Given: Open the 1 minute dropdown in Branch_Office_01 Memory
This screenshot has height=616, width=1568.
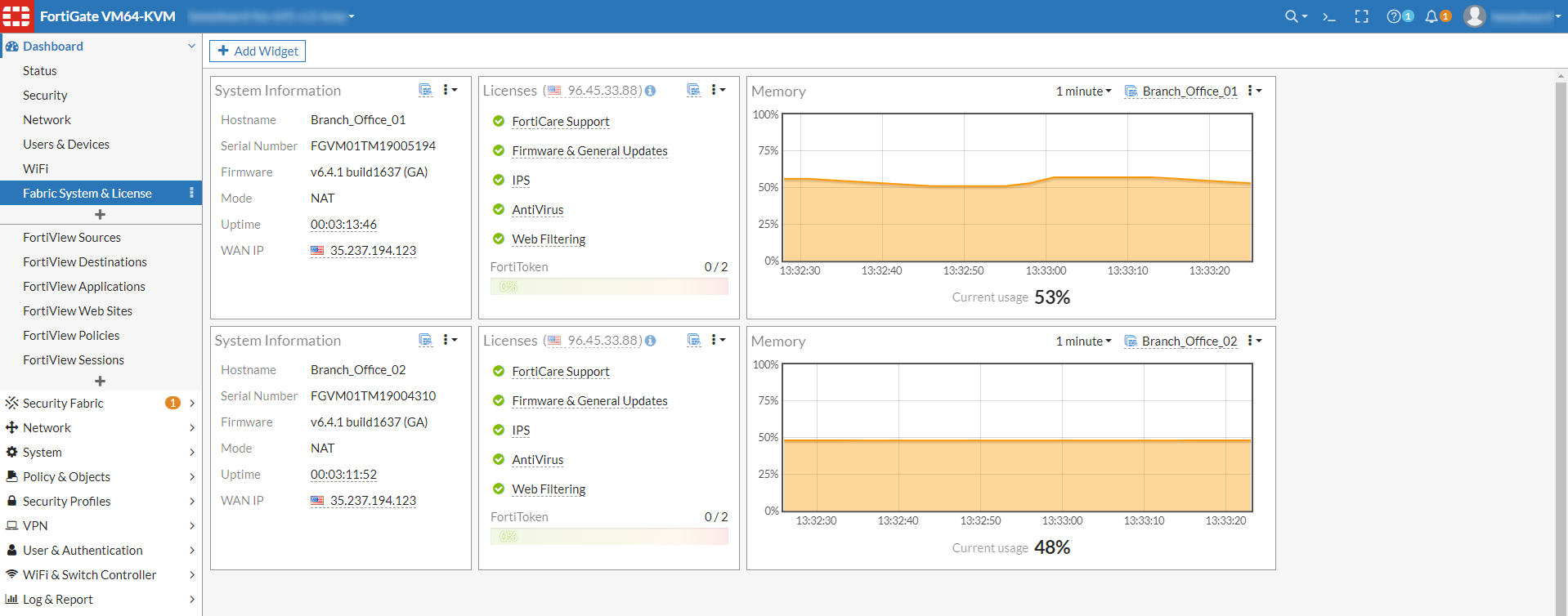Looking at the screenshot, I should click(x=1083, y=92).
